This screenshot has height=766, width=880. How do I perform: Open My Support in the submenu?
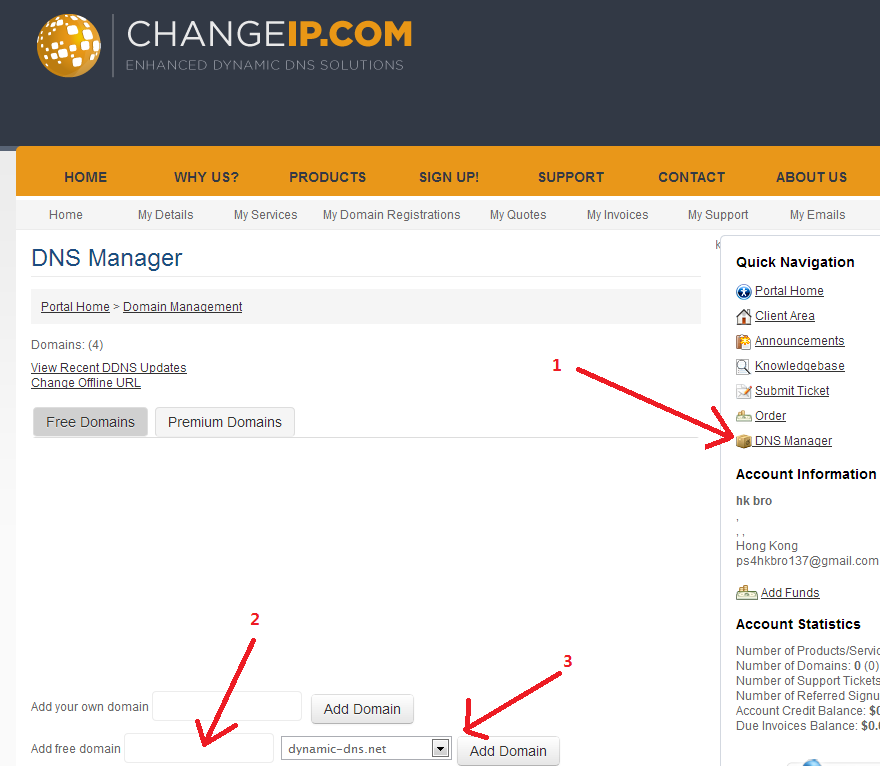[x=718, y=215]
